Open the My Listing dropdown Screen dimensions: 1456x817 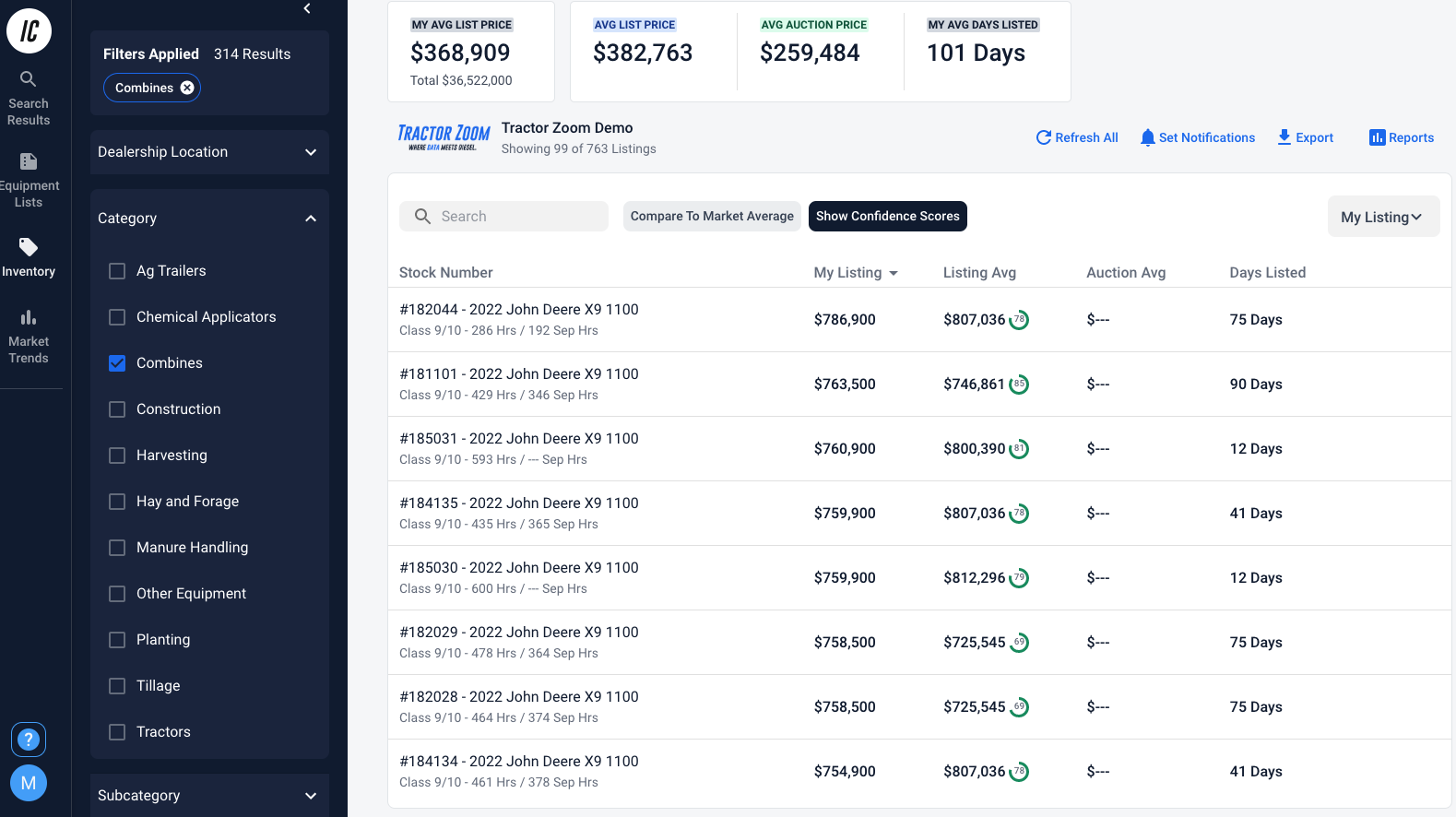click(x=1383, y=217)
